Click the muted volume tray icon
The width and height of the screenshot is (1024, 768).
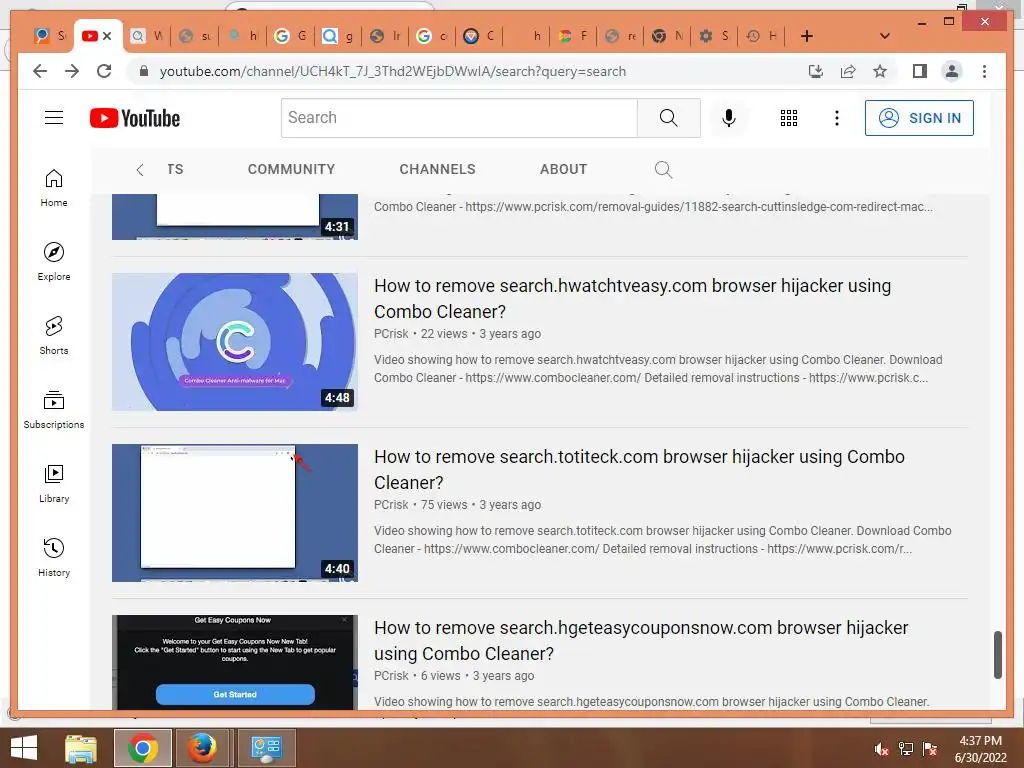tap(881, 749)
